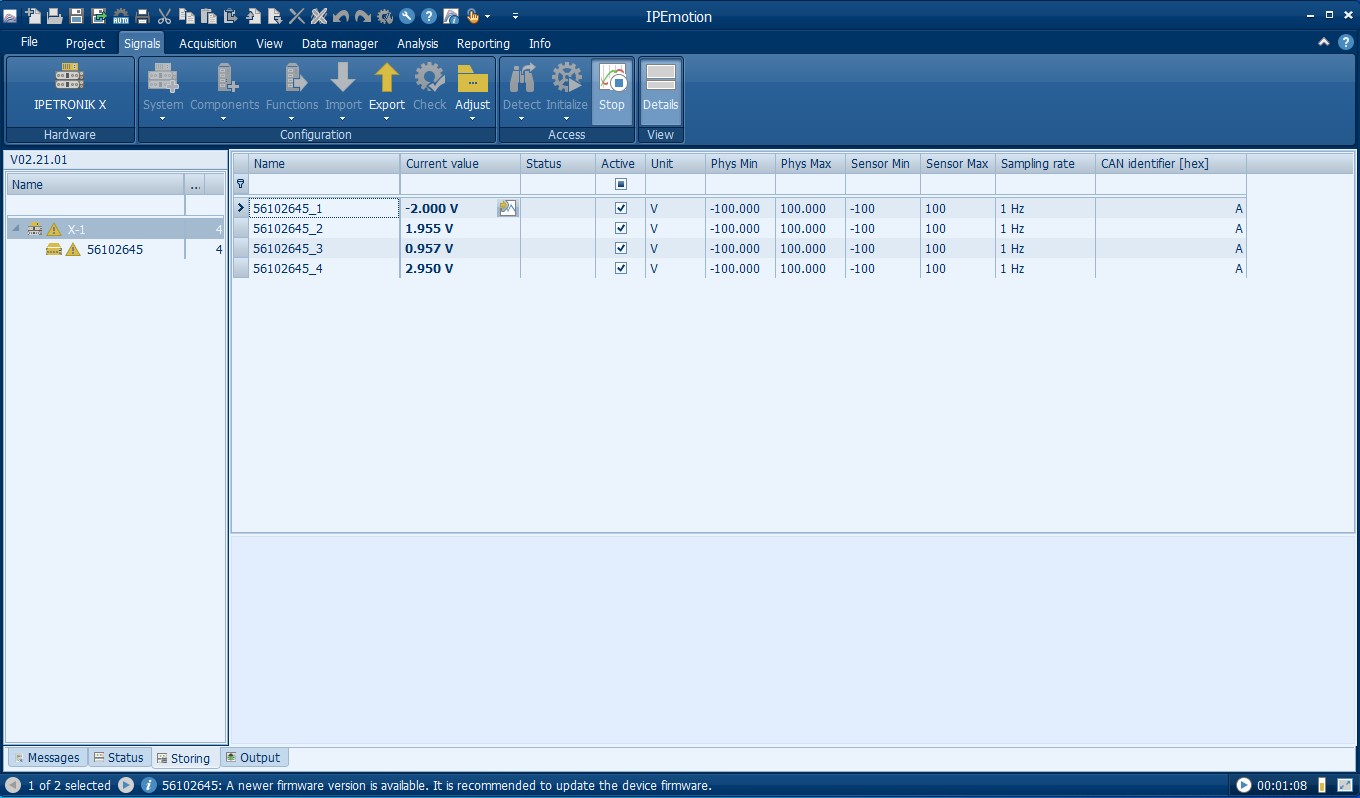Image resolution: width=1360 pixels, height=798 pixels.
Task: Click the hand pointer icon in top toolbar
Action: pos(473,16)
